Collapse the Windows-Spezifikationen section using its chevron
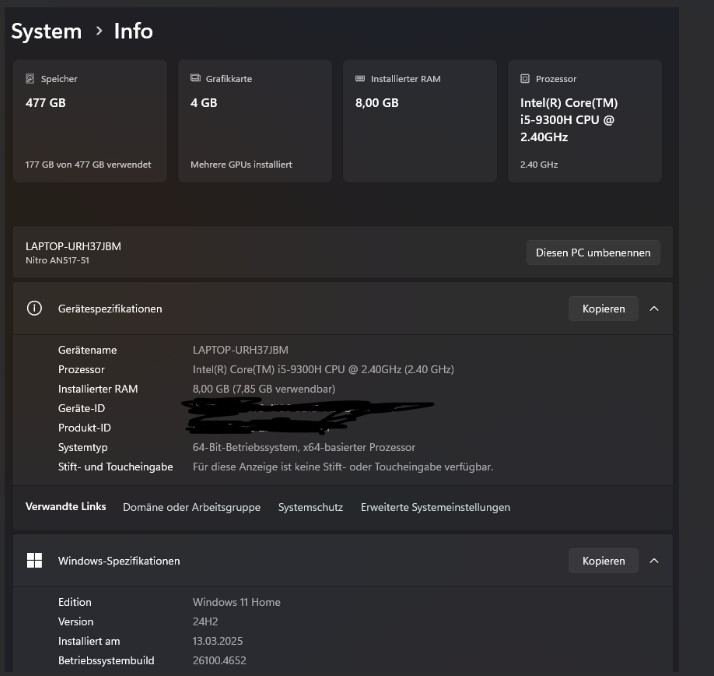This screenshot has height=676, width=714. click(x=654, y=561)
